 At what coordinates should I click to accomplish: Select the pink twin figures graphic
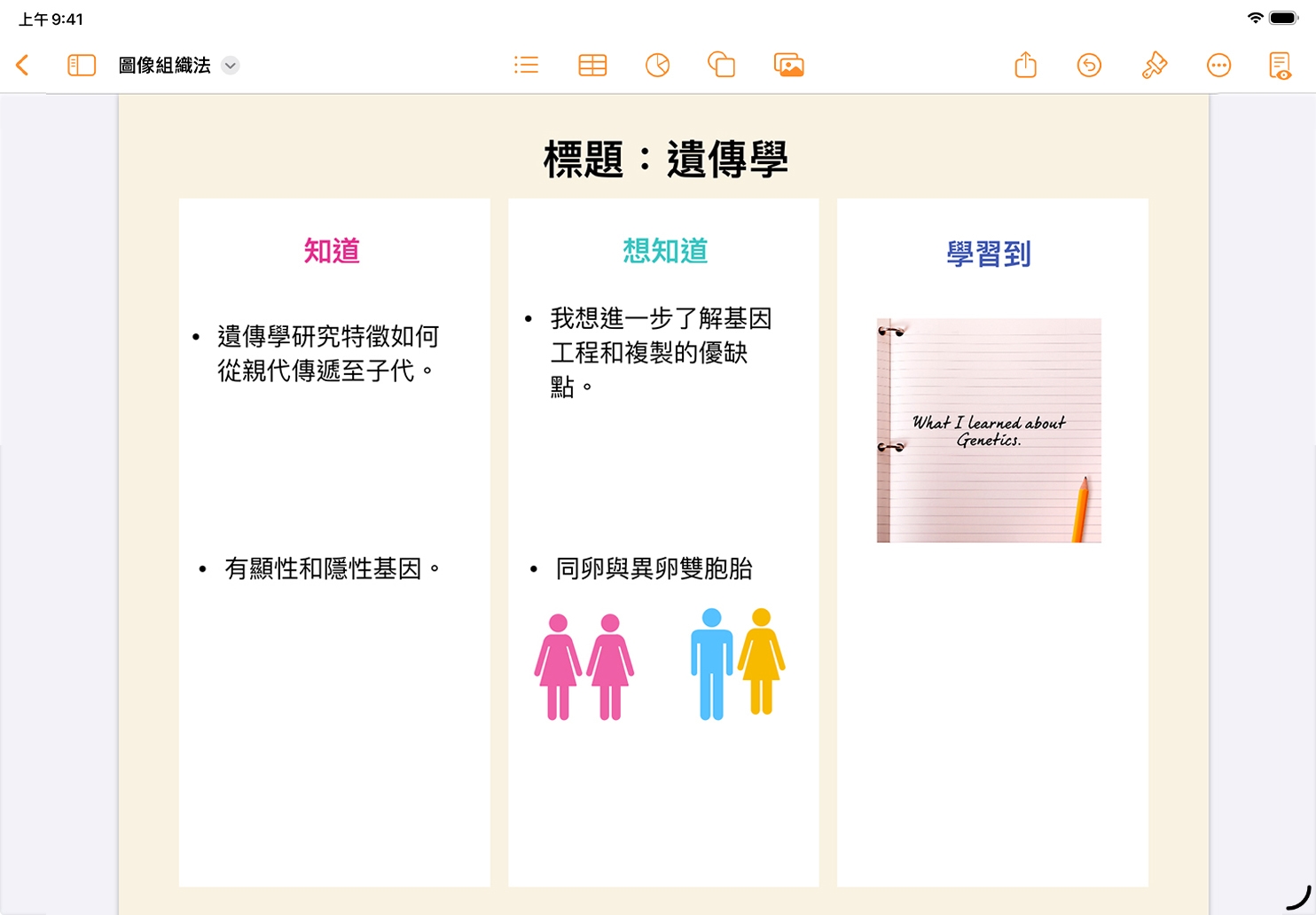(584, 667)
